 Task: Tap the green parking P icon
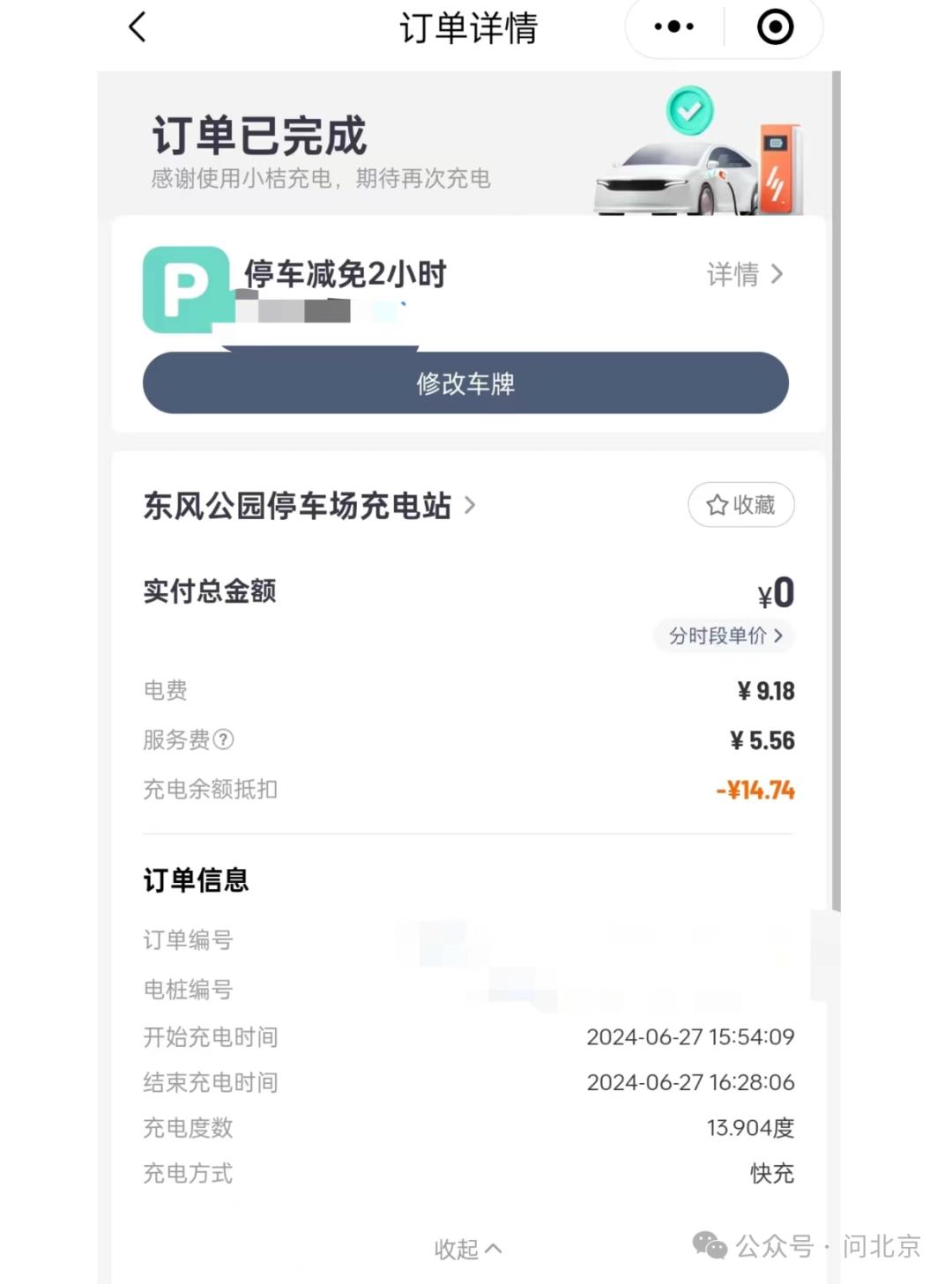(x=186, y=289)
